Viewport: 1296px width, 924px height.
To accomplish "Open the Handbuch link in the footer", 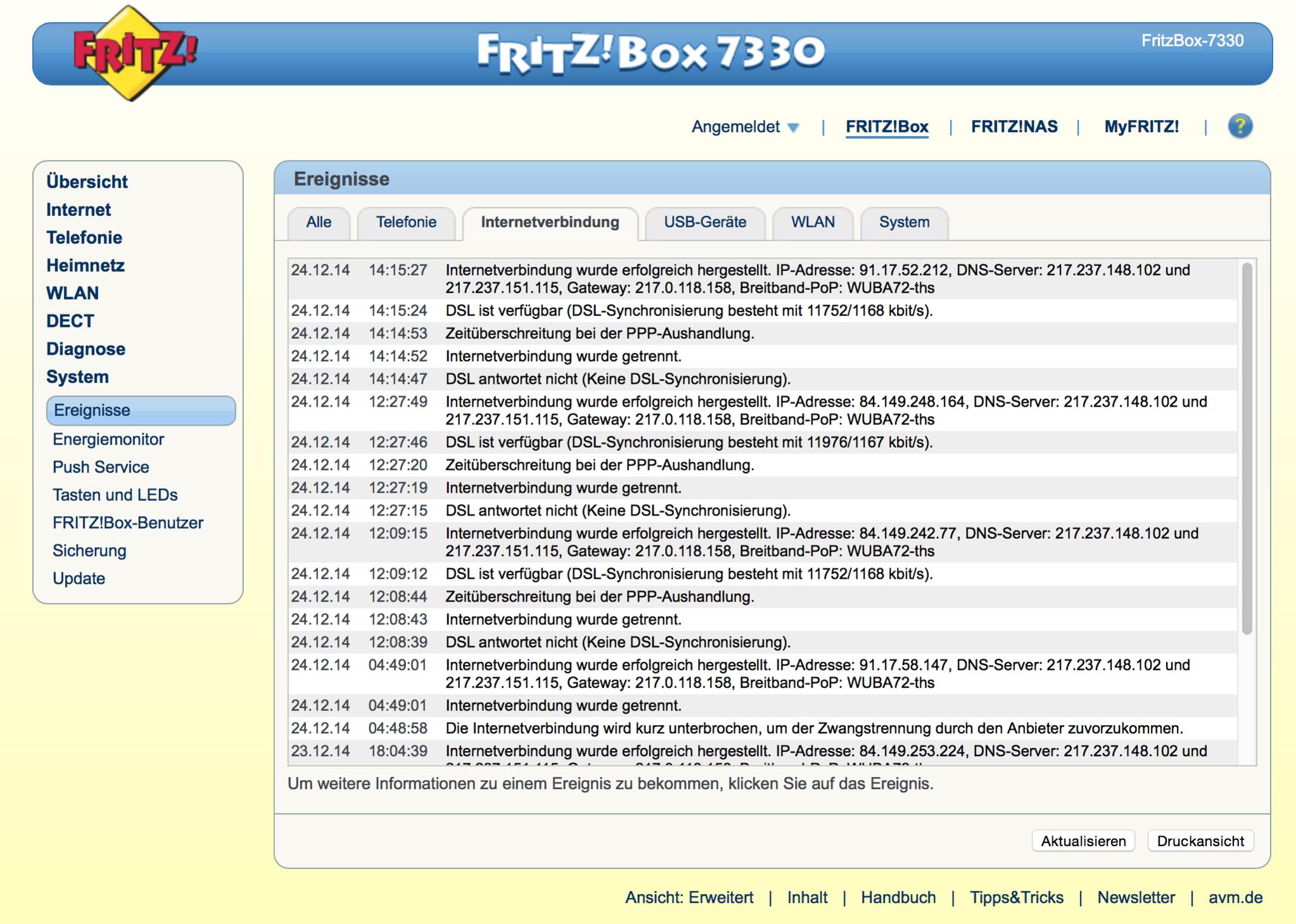I will click(x=898, y=897).
